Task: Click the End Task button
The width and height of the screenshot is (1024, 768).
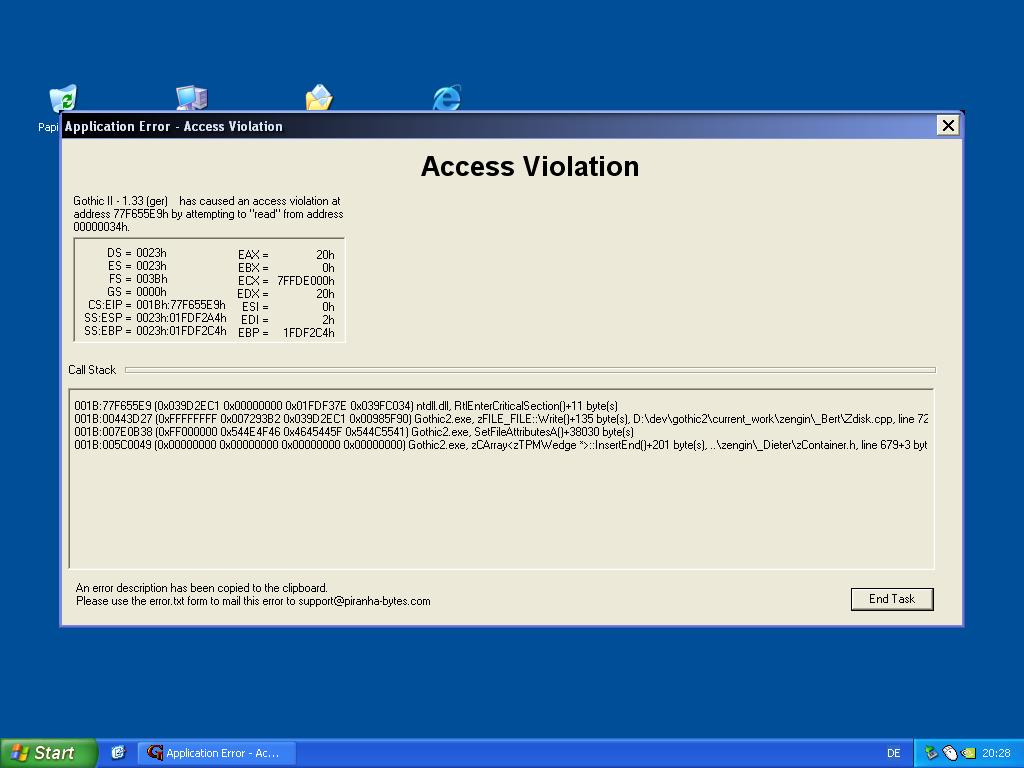Action: click(x=891, y=599)
